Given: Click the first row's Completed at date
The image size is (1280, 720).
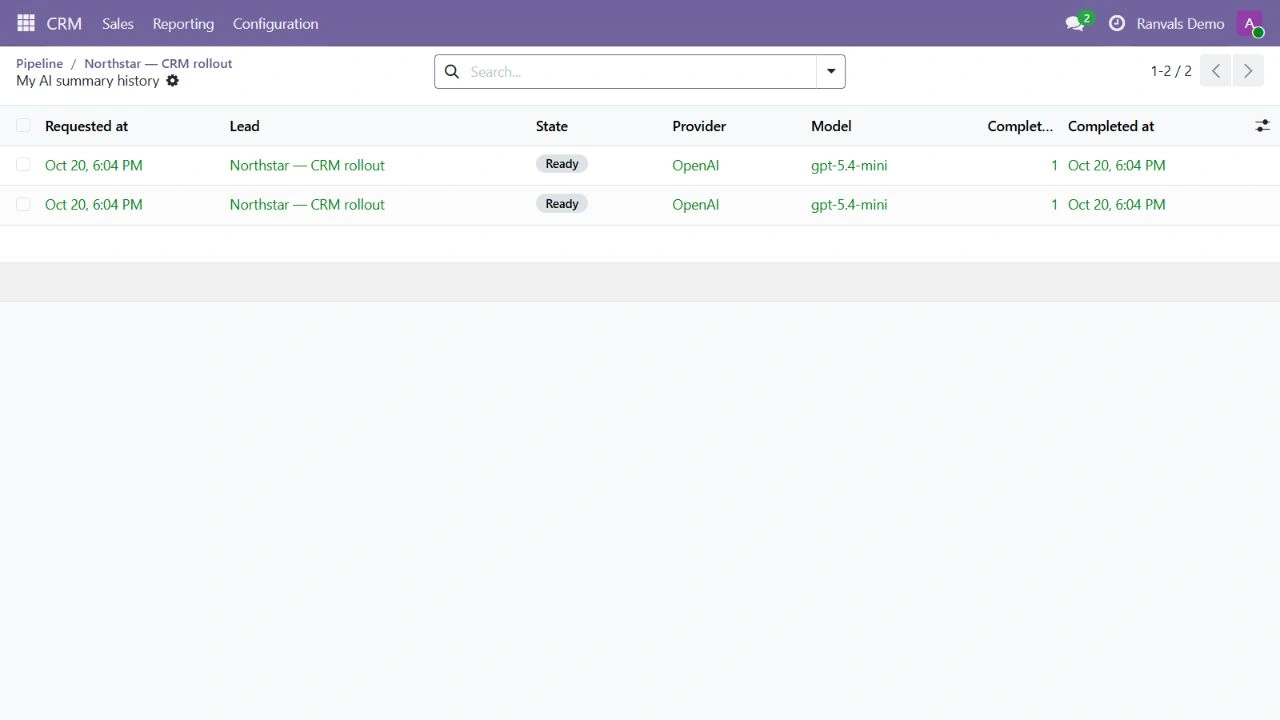Looking at the screenshot, I should 1117,165.
